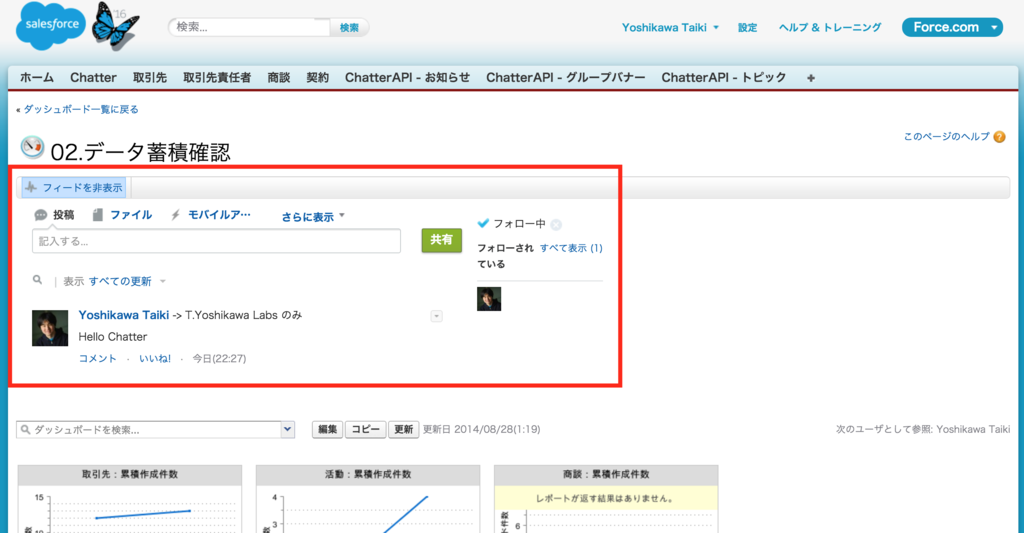Click the top 検索 search field
The height and width of the screenshot is (533, 1024).
(x=251, y=27)
